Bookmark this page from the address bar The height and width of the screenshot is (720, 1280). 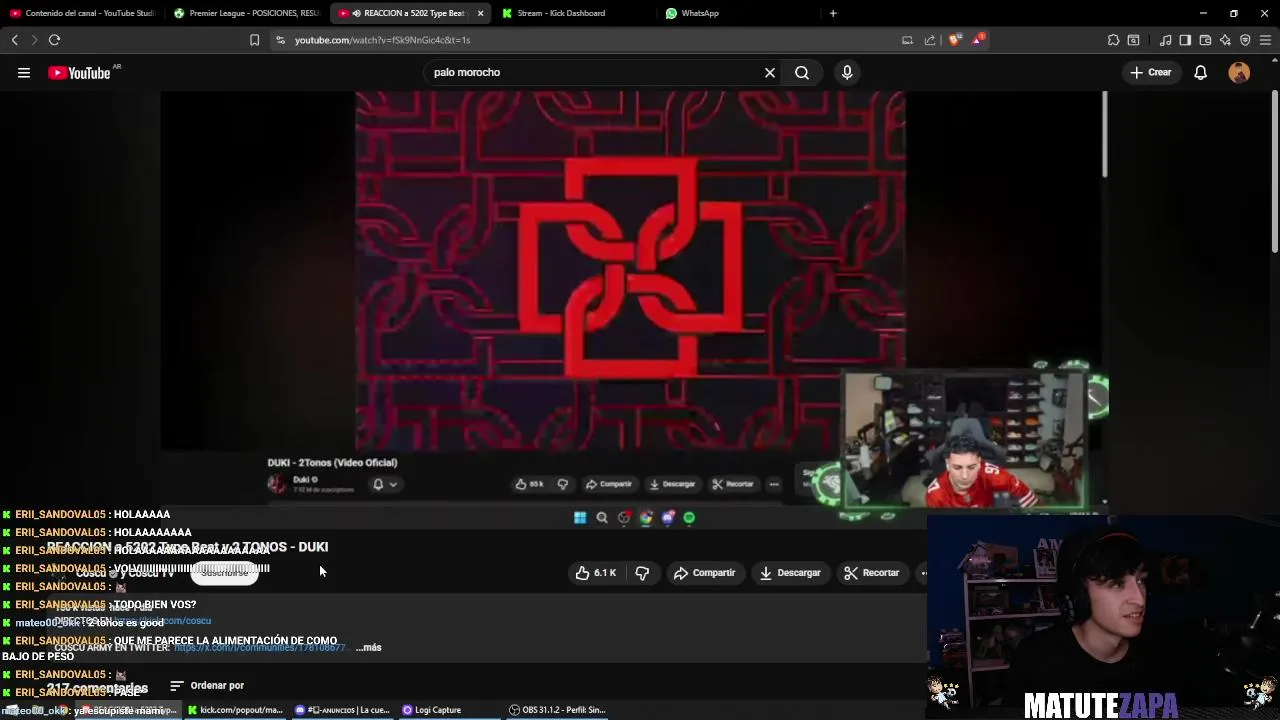254,40
